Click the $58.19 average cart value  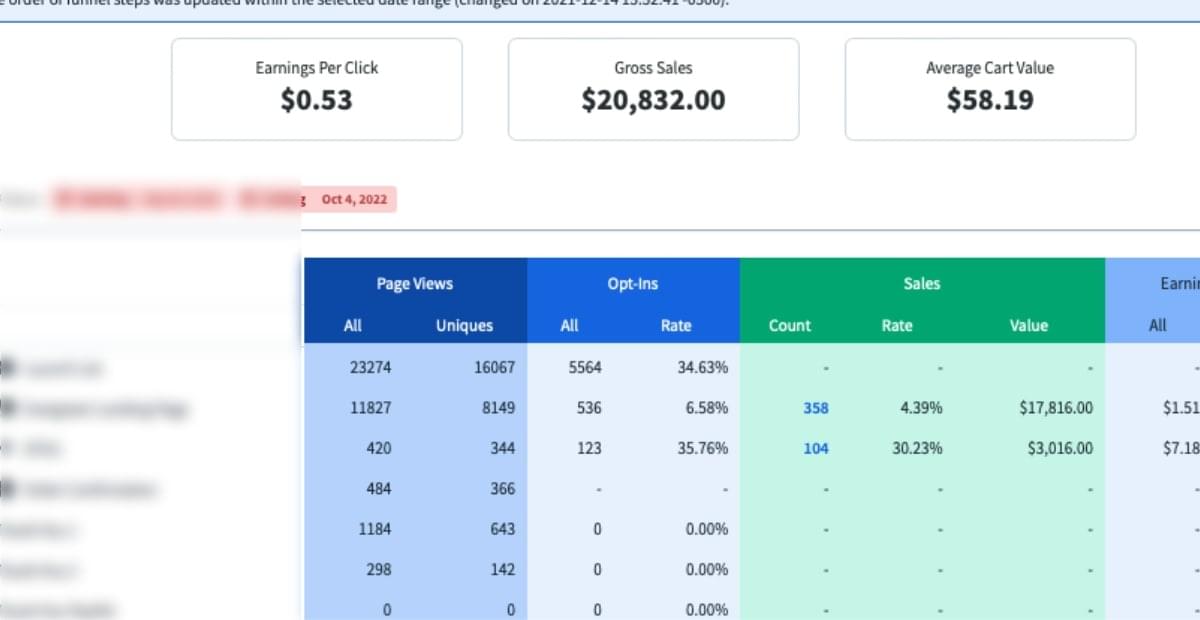990,100
